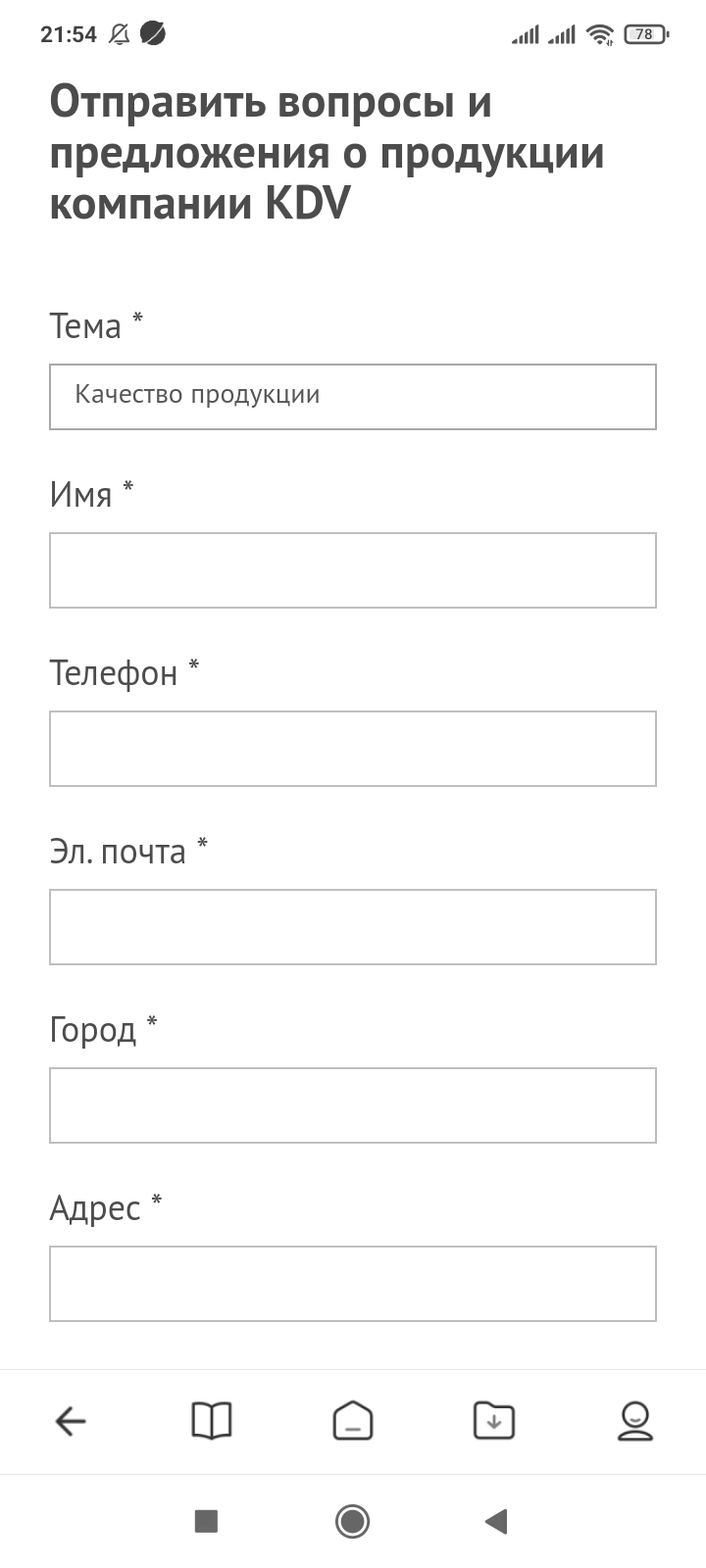
Task: Open the bookmarks book icon
Action: point(211,1421)
